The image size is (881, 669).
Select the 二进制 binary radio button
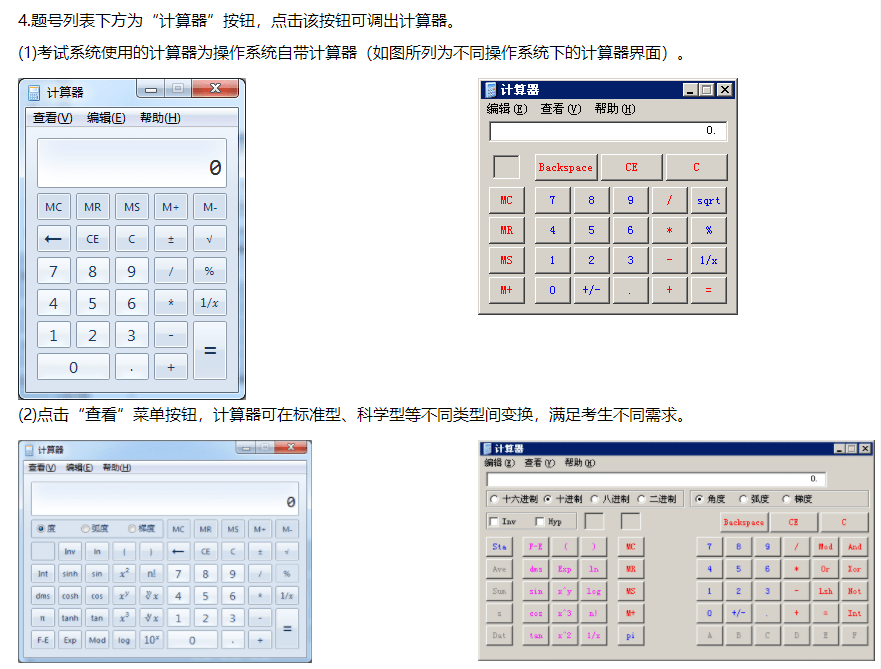point(642,499)
